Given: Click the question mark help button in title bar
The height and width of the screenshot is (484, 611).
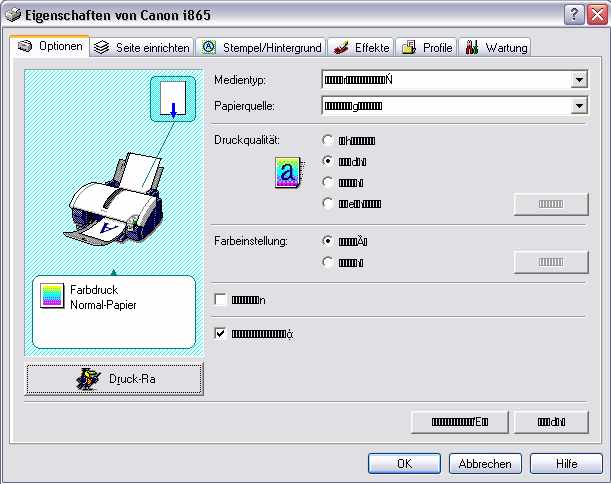Looking at the screenshot, I should 574,16.
